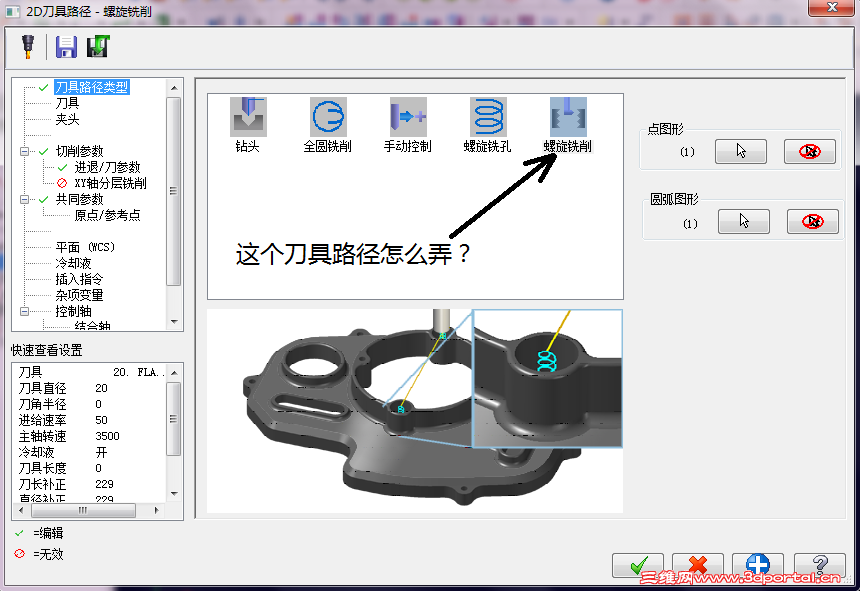Viewport: 860px width, 591px height.
Task: Open the 切削参数 cut parameters page
Action: point(80,151)
